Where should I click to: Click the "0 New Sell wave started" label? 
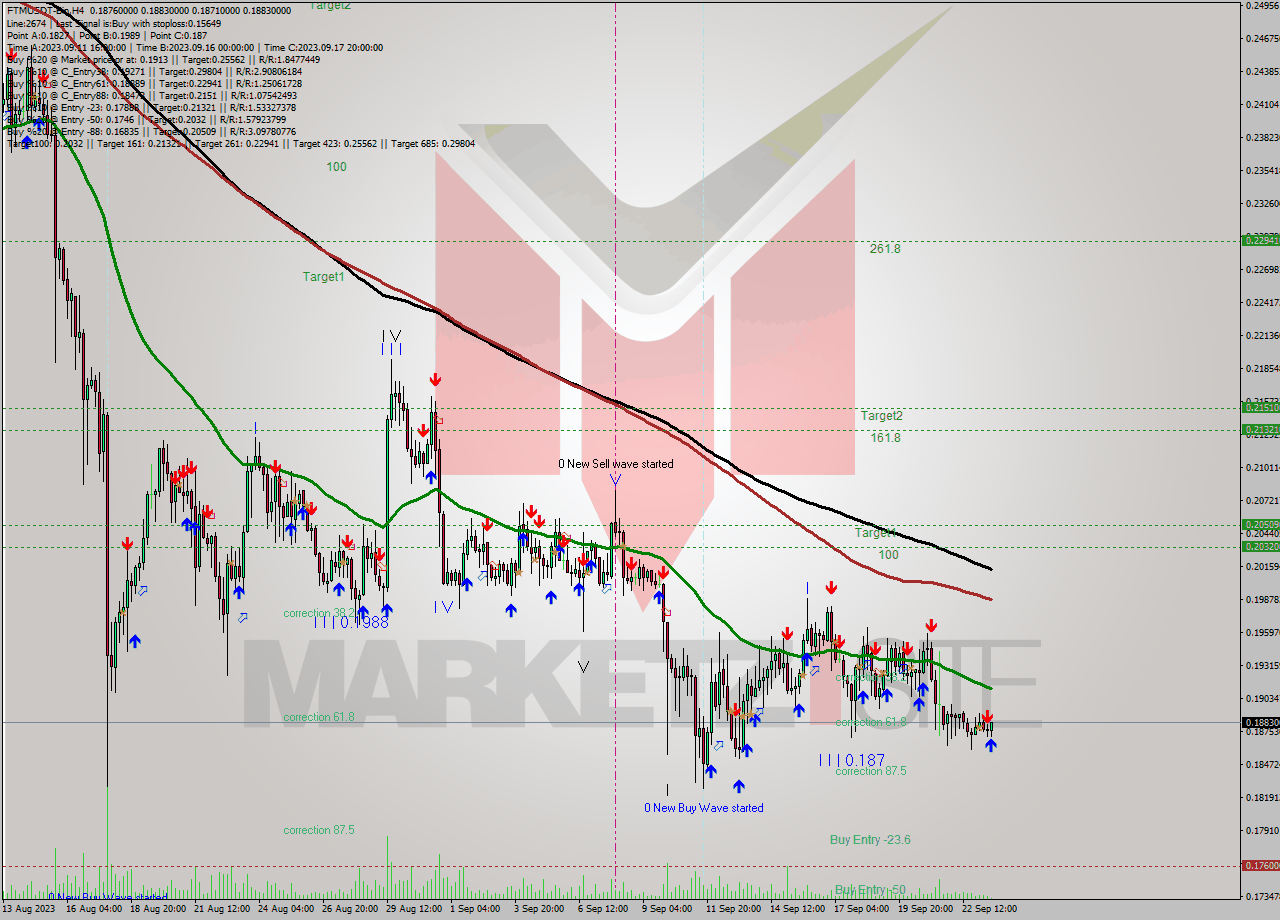pyautogui.click(x=616, y=464)
